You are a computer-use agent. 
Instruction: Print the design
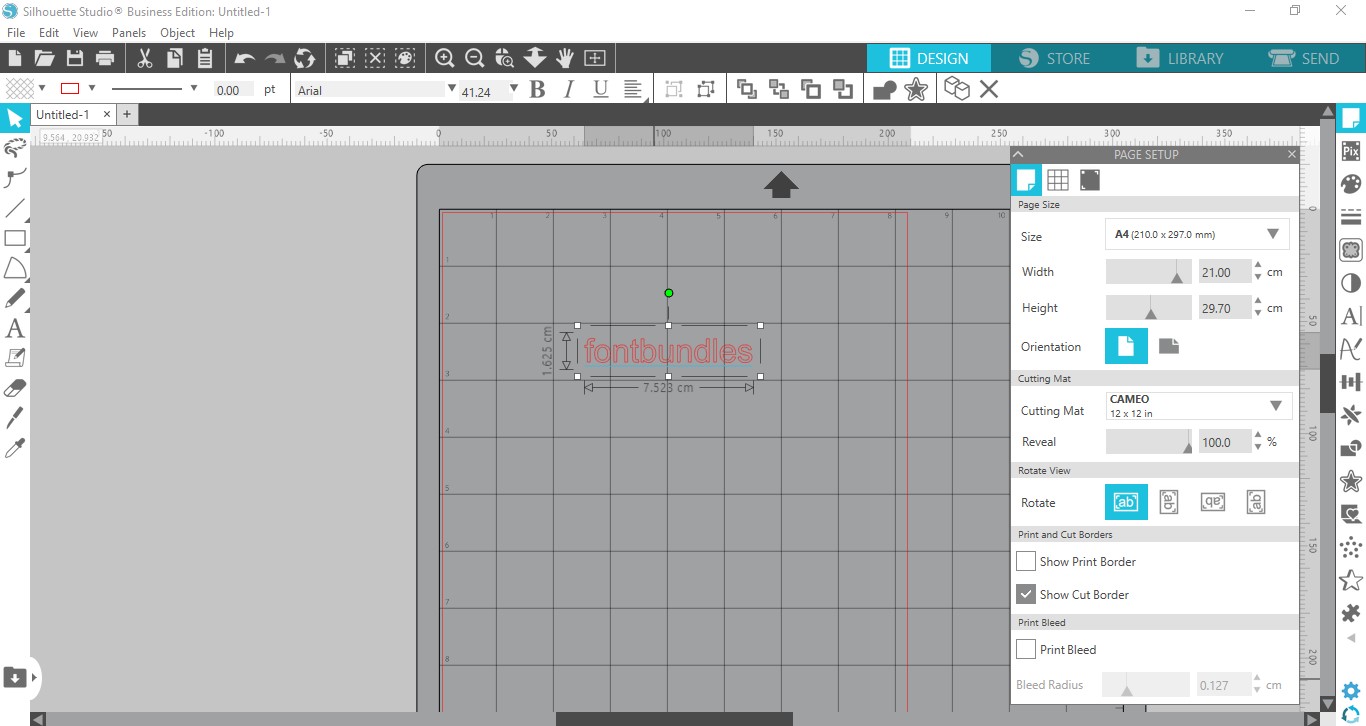104,58
